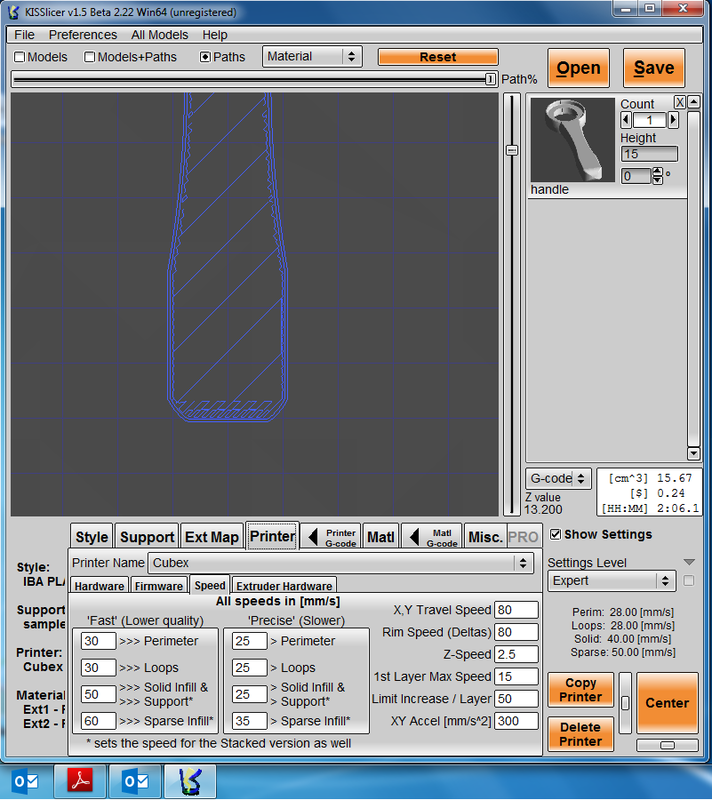
Task: Click model list scroll up arrow
Action: (x=693, y=102)
